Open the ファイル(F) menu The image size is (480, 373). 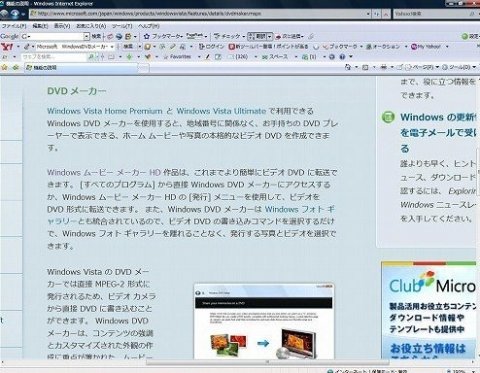point(14,26)
